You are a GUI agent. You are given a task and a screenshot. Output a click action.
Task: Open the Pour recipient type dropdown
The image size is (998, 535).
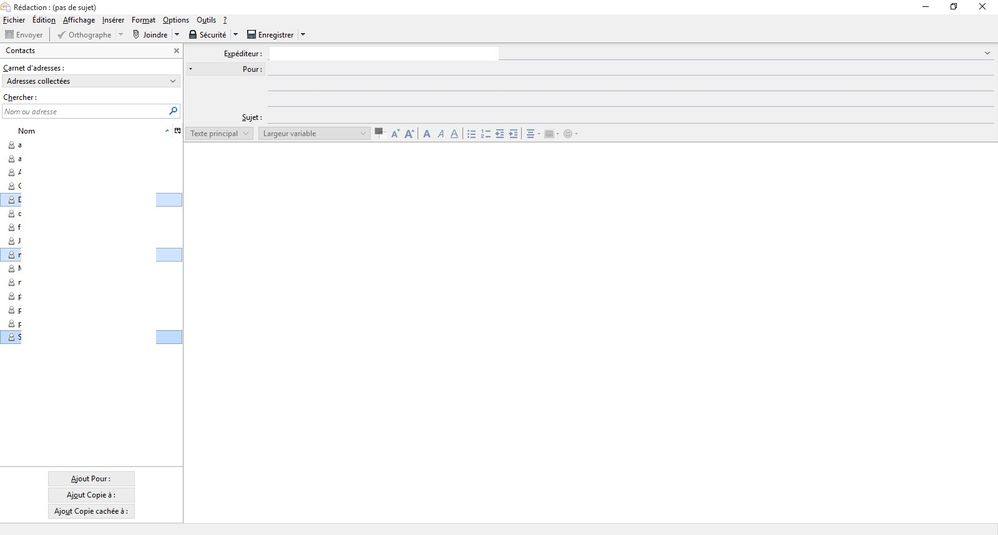pos(225,69)
